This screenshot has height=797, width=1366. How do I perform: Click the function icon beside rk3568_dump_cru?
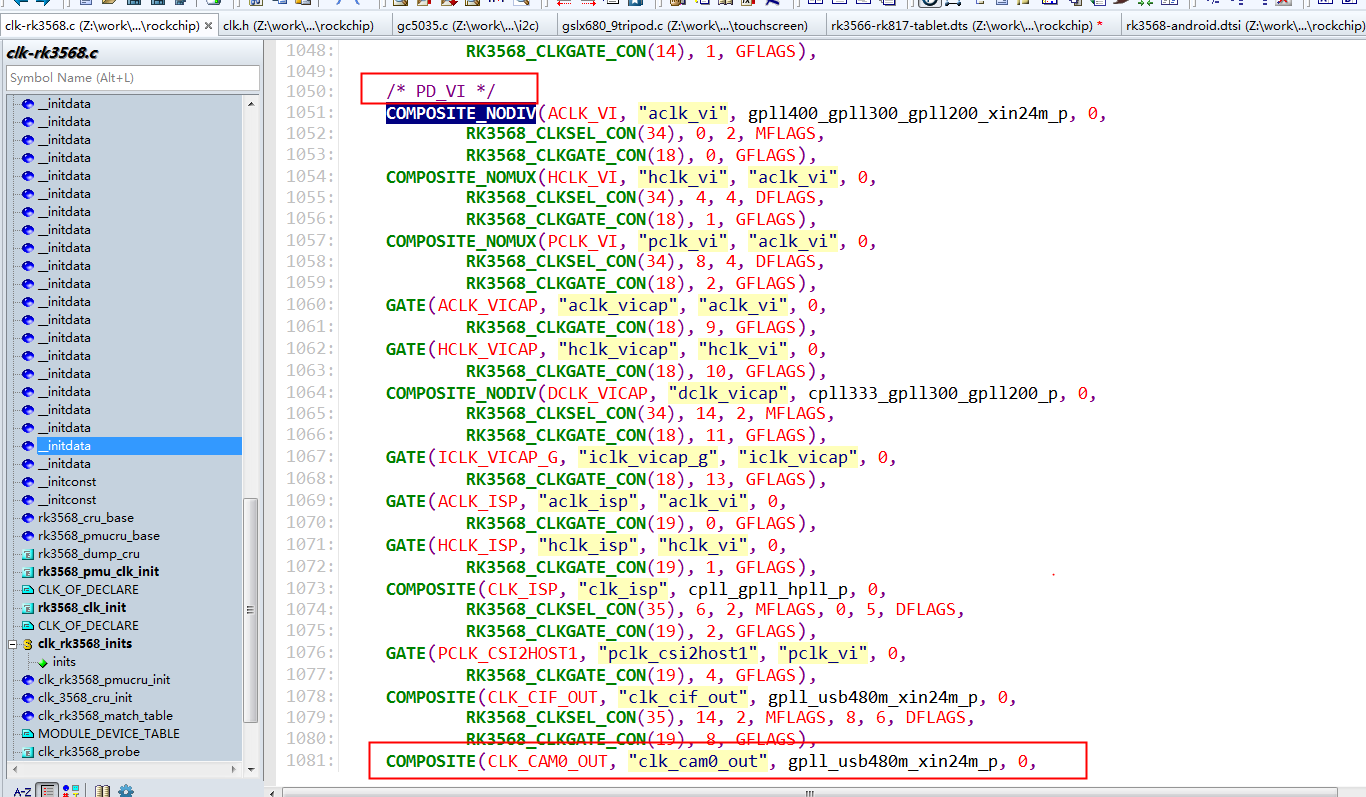coord(28,554)
